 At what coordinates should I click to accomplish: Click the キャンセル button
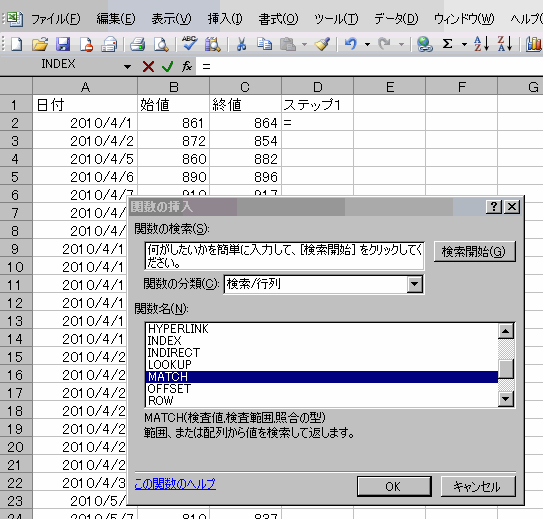click(478, 486)
